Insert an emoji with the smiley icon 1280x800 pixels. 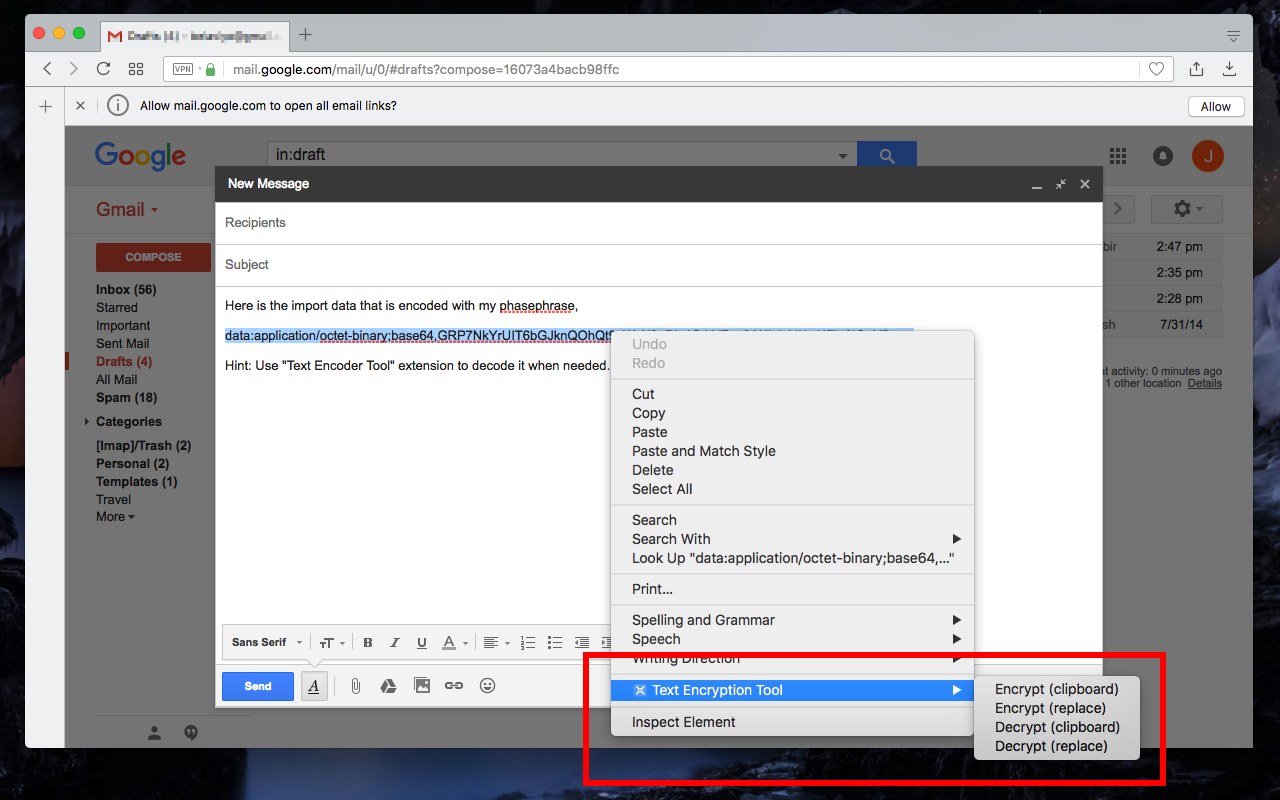488,685
